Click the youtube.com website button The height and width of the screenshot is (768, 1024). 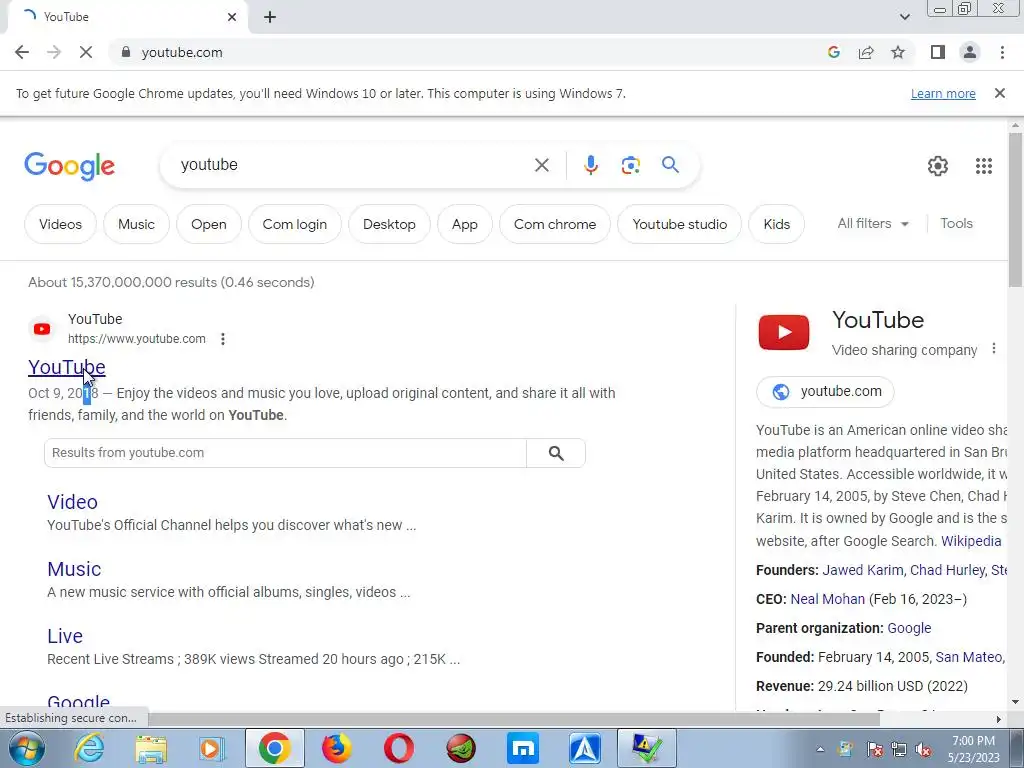pyautogui.click(x=825, y=391)
